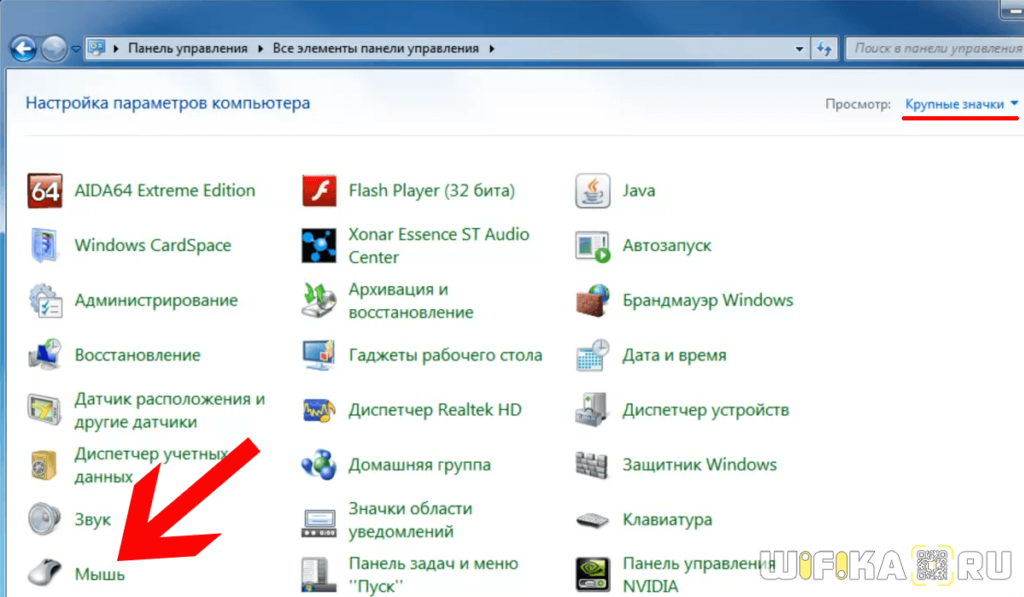Open the Xonar Essence ST Audio Center icon

click(x=319, y=246)
